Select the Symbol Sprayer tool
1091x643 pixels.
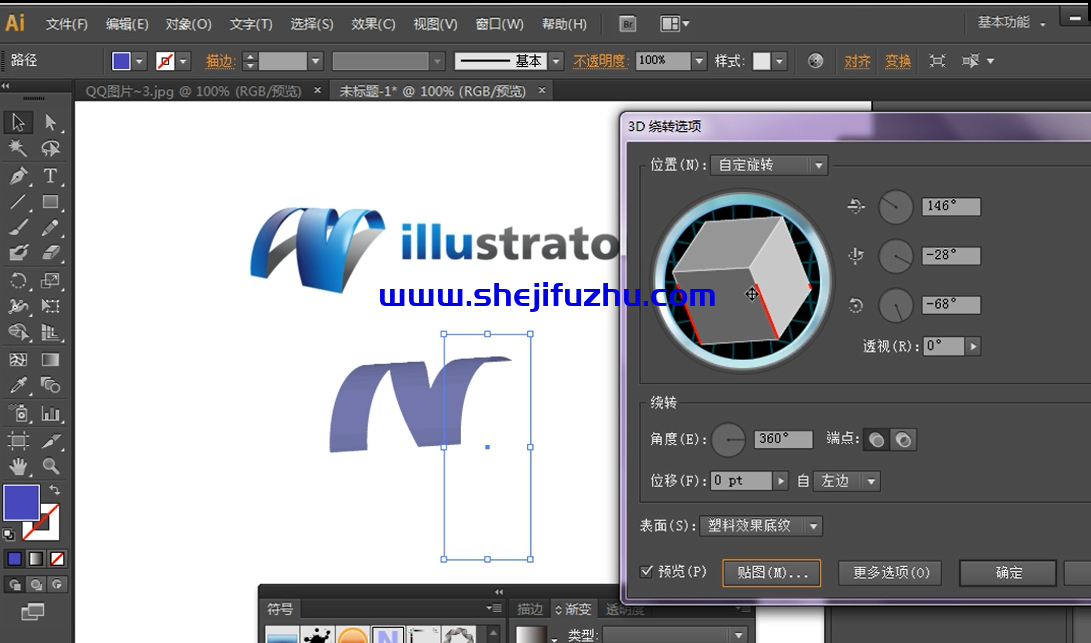point(18,413)
